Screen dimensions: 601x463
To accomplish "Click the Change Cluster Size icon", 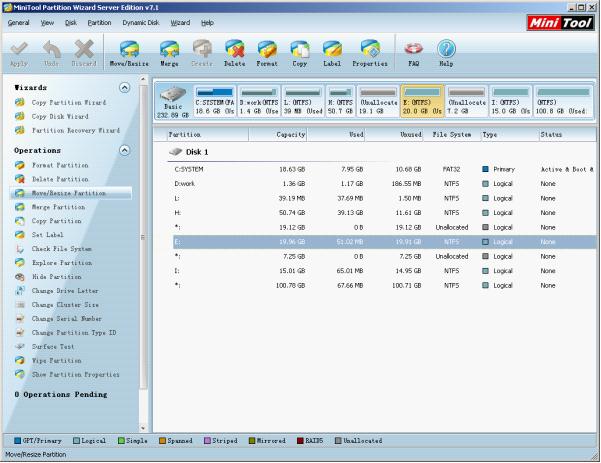I will pos(20,305).
